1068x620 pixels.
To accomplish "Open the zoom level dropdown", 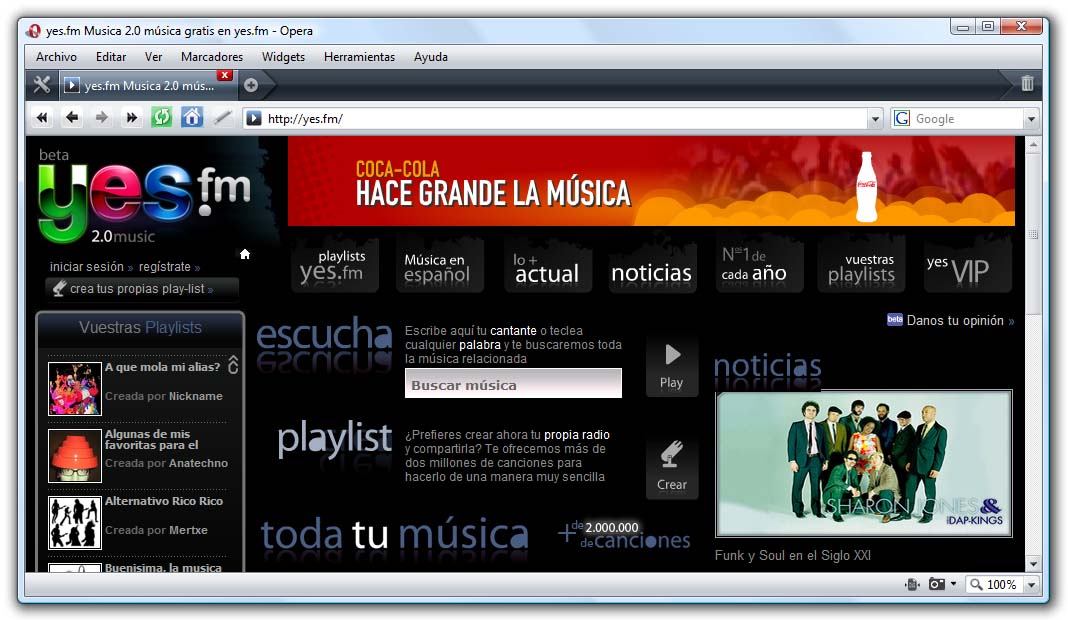I will [x=1031, y=585].
